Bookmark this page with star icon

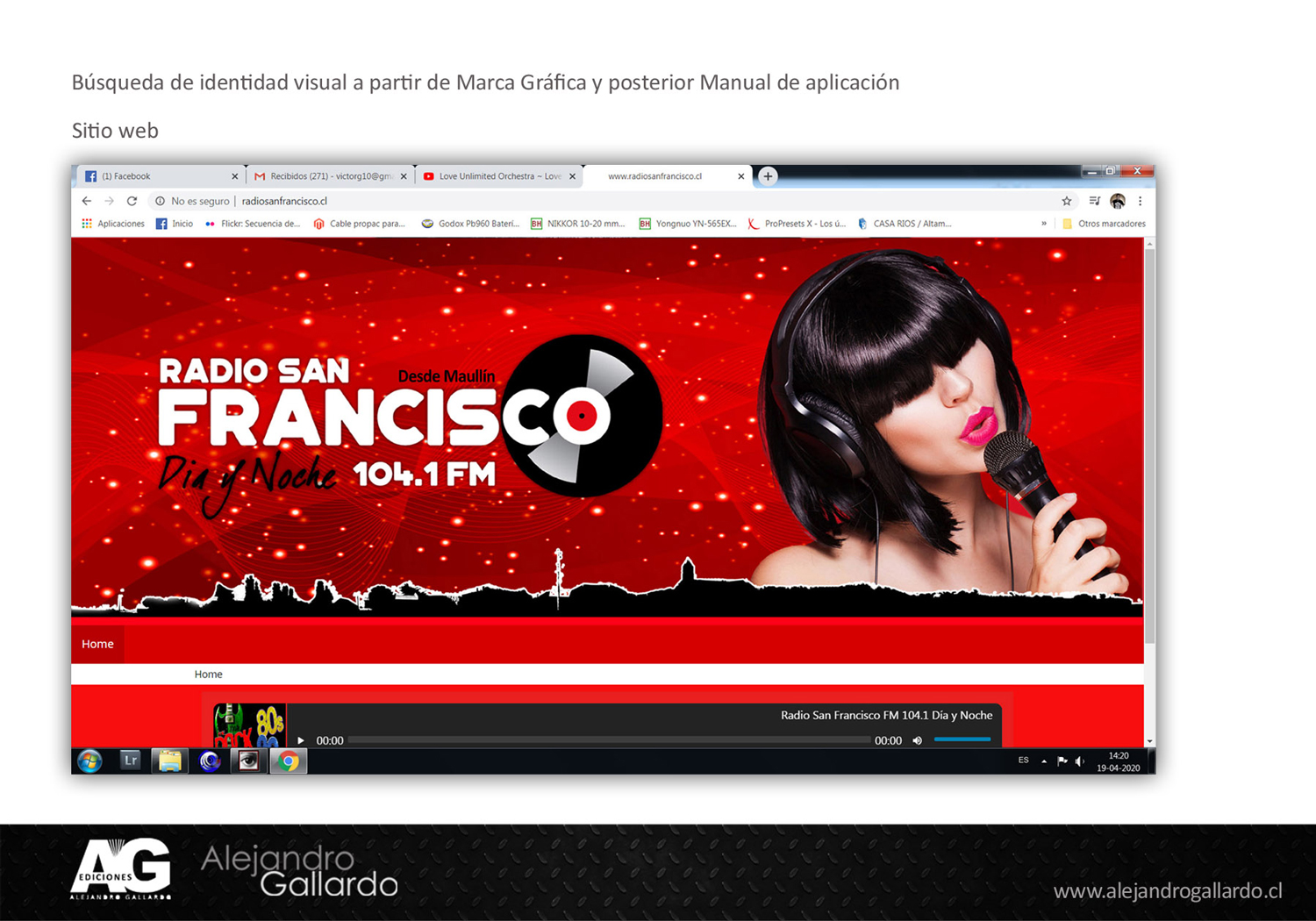tap(1067, 201)
